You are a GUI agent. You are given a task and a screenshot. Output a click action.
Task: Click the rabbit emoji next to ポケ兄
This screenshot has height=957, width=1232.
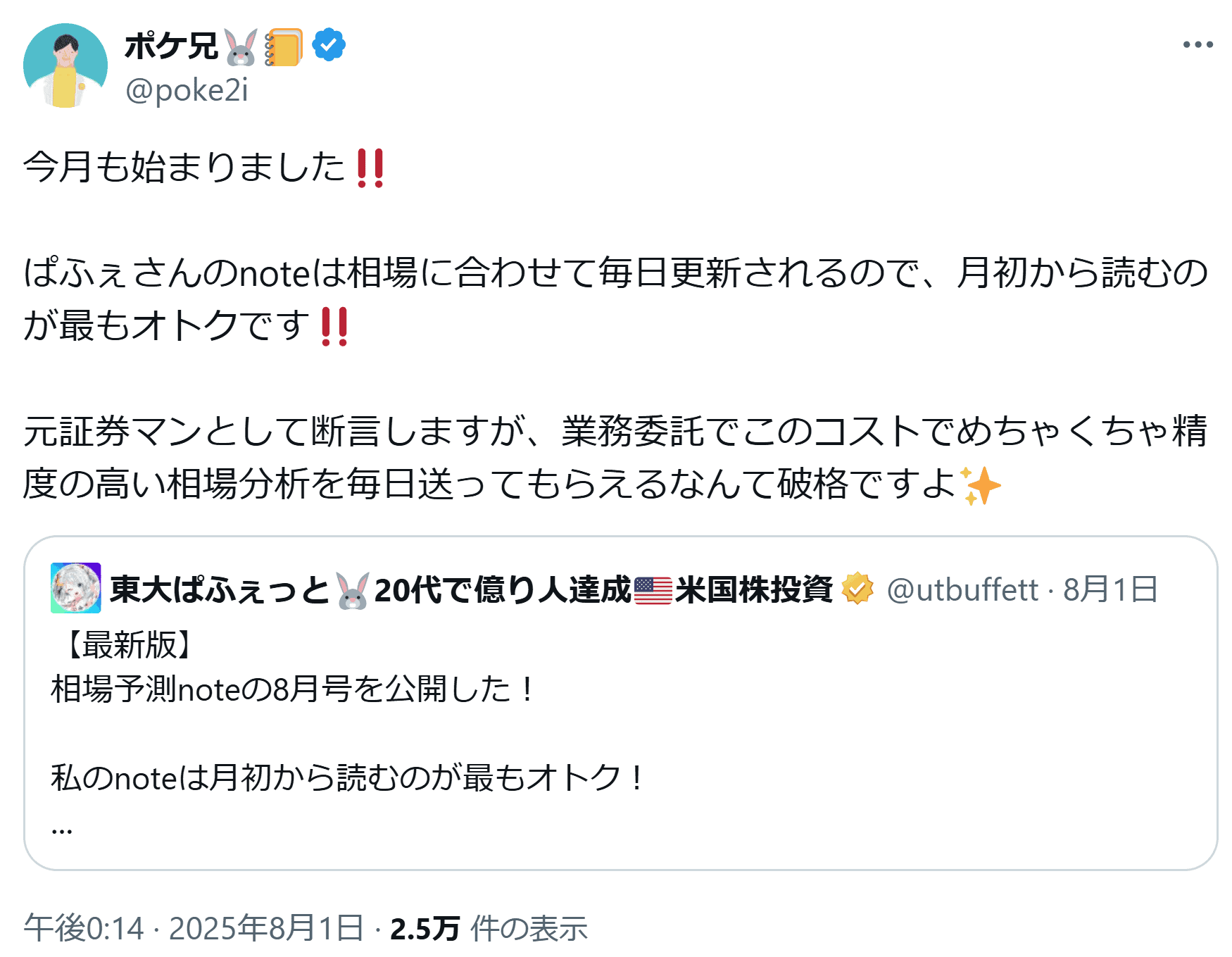click(x=241, y=47)
